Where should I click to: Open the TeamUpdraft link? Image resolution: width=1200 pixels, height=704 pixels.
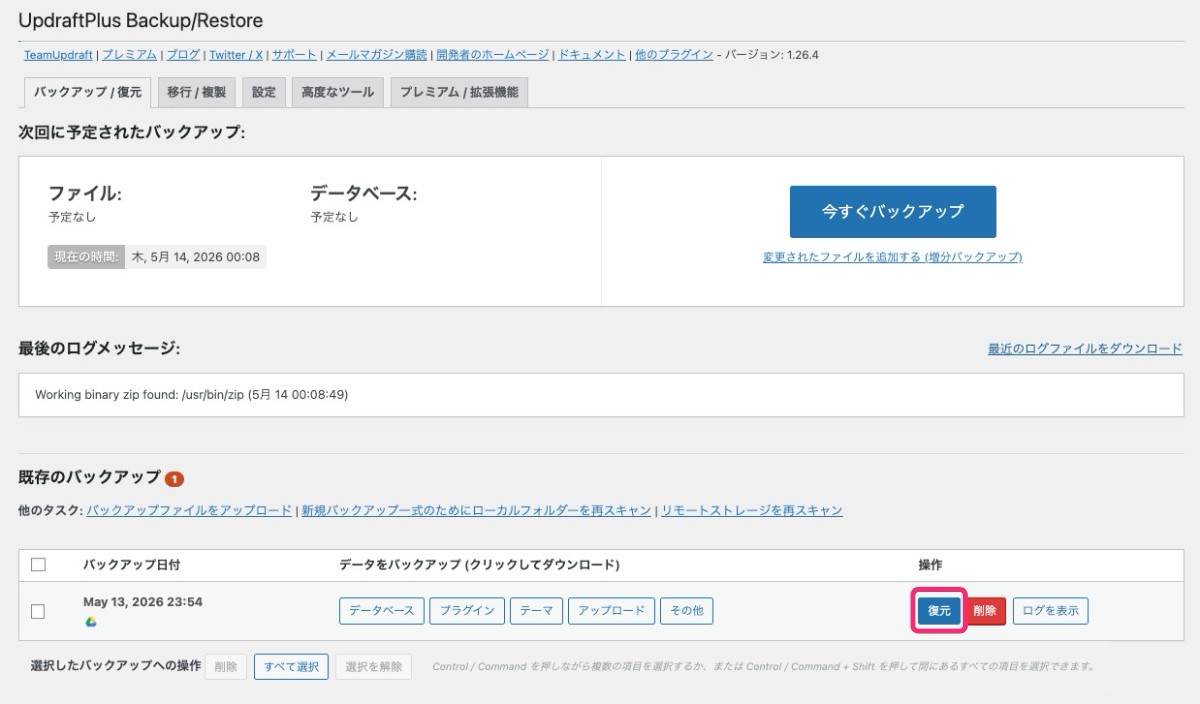coord(58,55)
